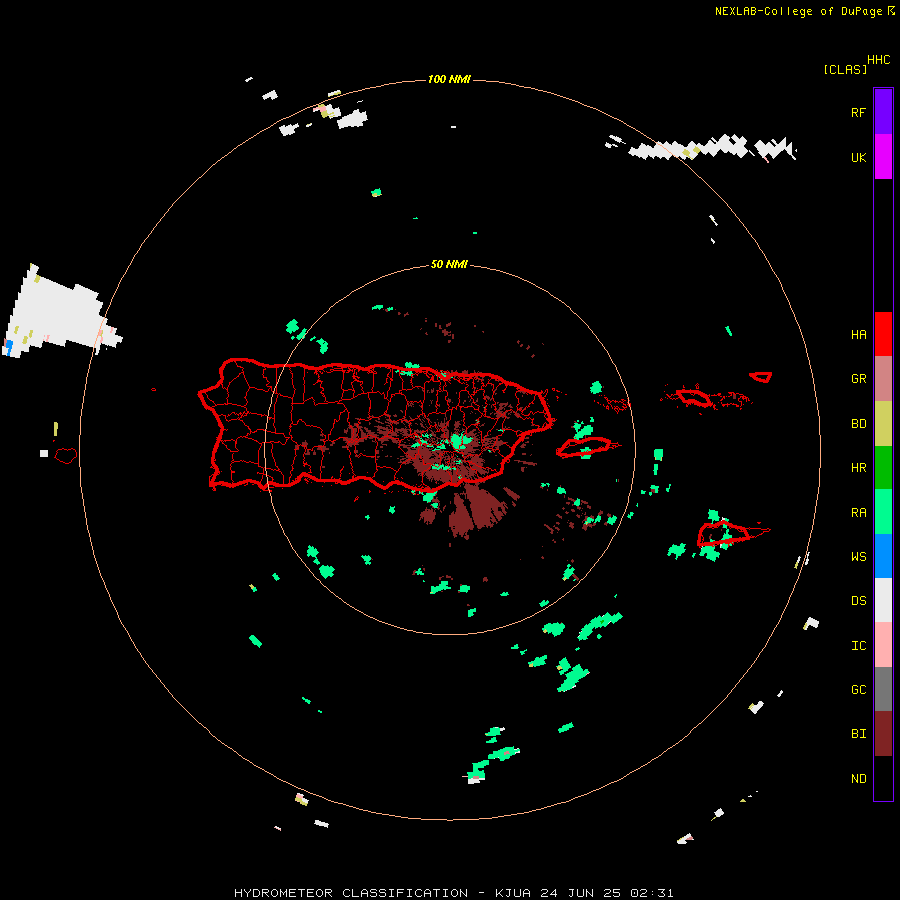900x900 pixels.
Task: Click the 'KJUA' radar site identifier
Action: 513,893
